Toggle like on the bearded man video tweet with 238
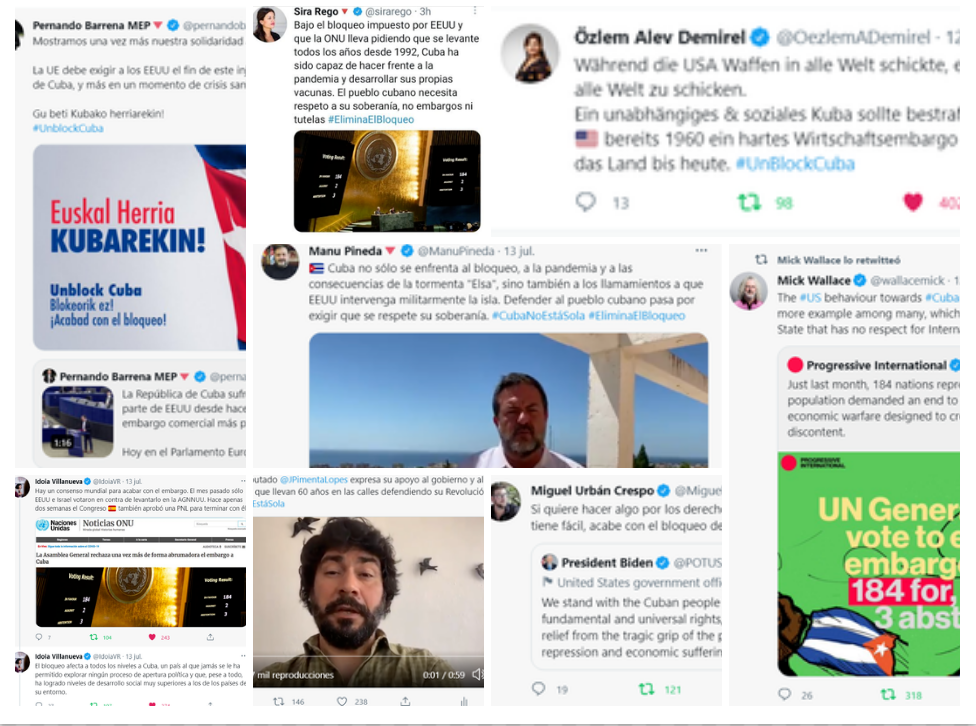This screenshot has height=726, width=976. click(342, 701)
